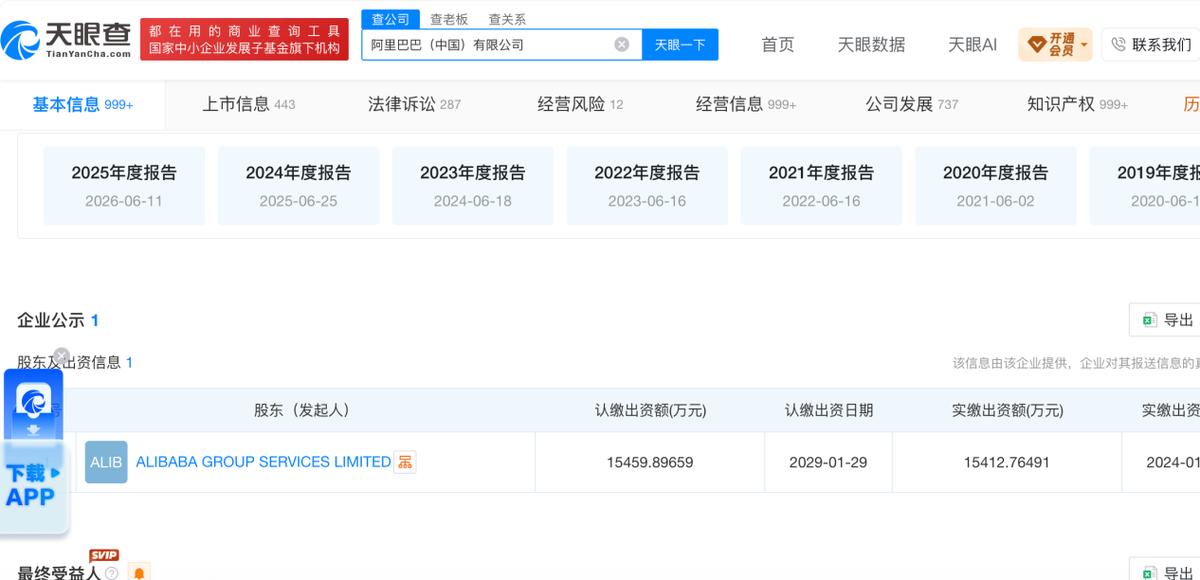Viewport: 1200px width, 580px height.
Task: Click 导出 export button for 企业公示
Action: (x=1166, y=320)
